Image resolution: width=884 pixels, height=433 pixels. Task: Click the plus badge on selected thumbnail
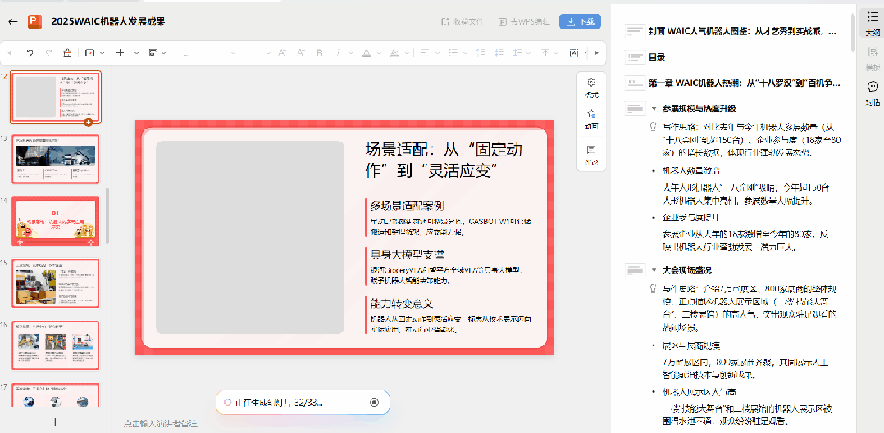88,122
